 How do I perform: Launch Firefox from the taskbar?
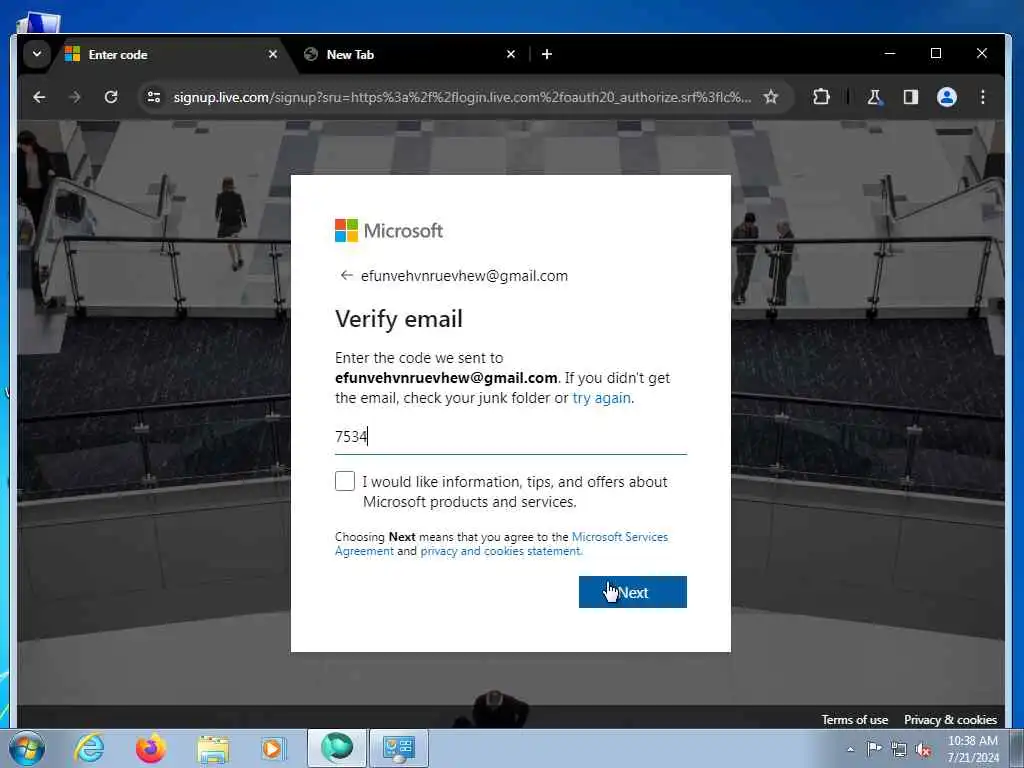click(x=151, y=748)
